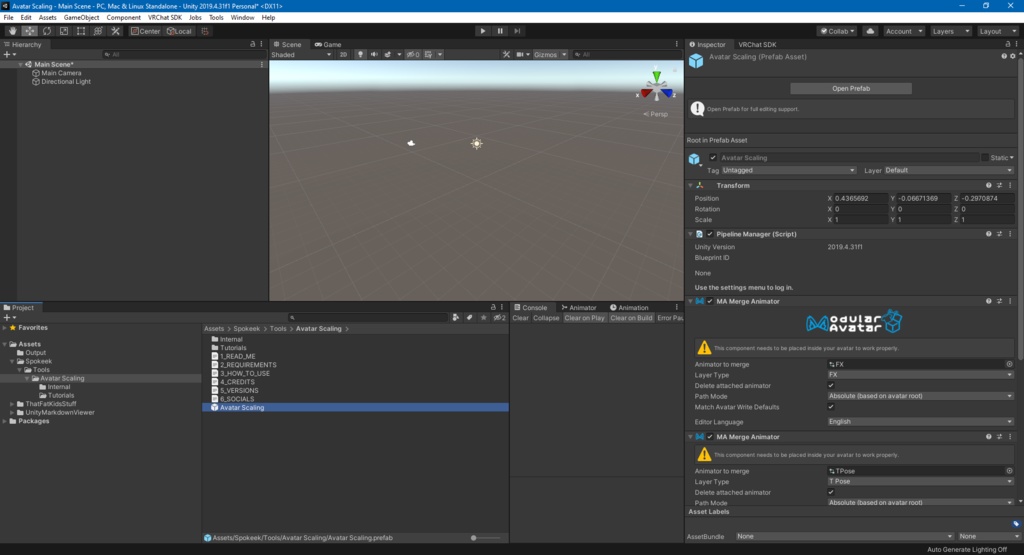Toggle Pipeline Manager script enabled checkbox

coord(710,234)
